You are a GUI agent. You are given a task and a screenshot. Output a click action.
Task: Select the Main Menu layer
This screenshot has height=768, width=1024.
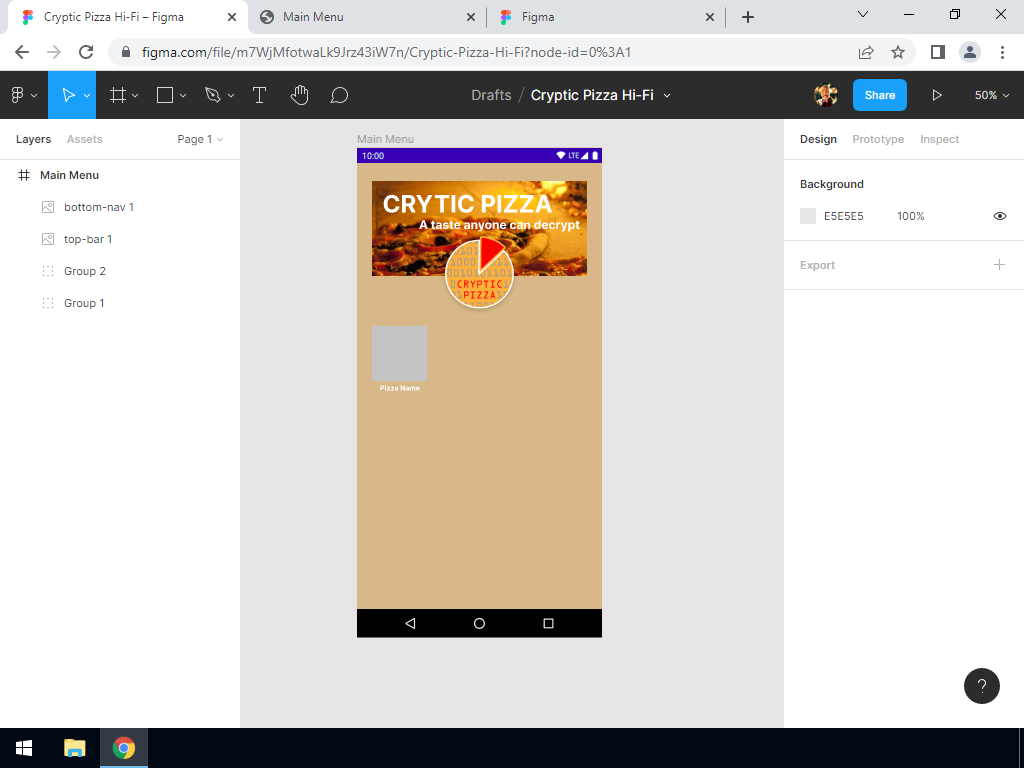pyautogui.click(x=120, y=175)
